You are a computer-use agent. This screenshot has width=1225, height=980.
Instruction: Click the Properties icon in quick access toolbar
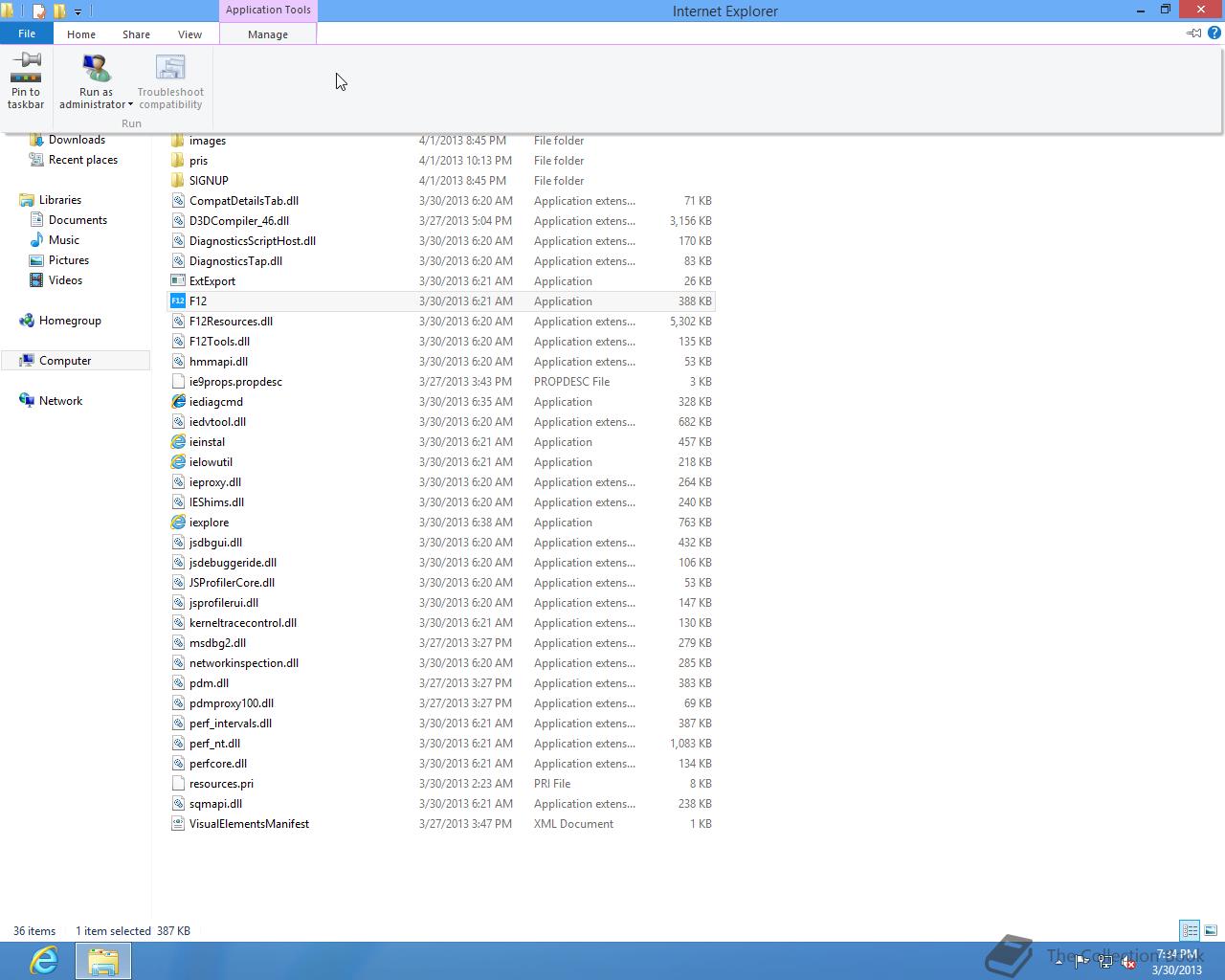[x=39, y=11]
